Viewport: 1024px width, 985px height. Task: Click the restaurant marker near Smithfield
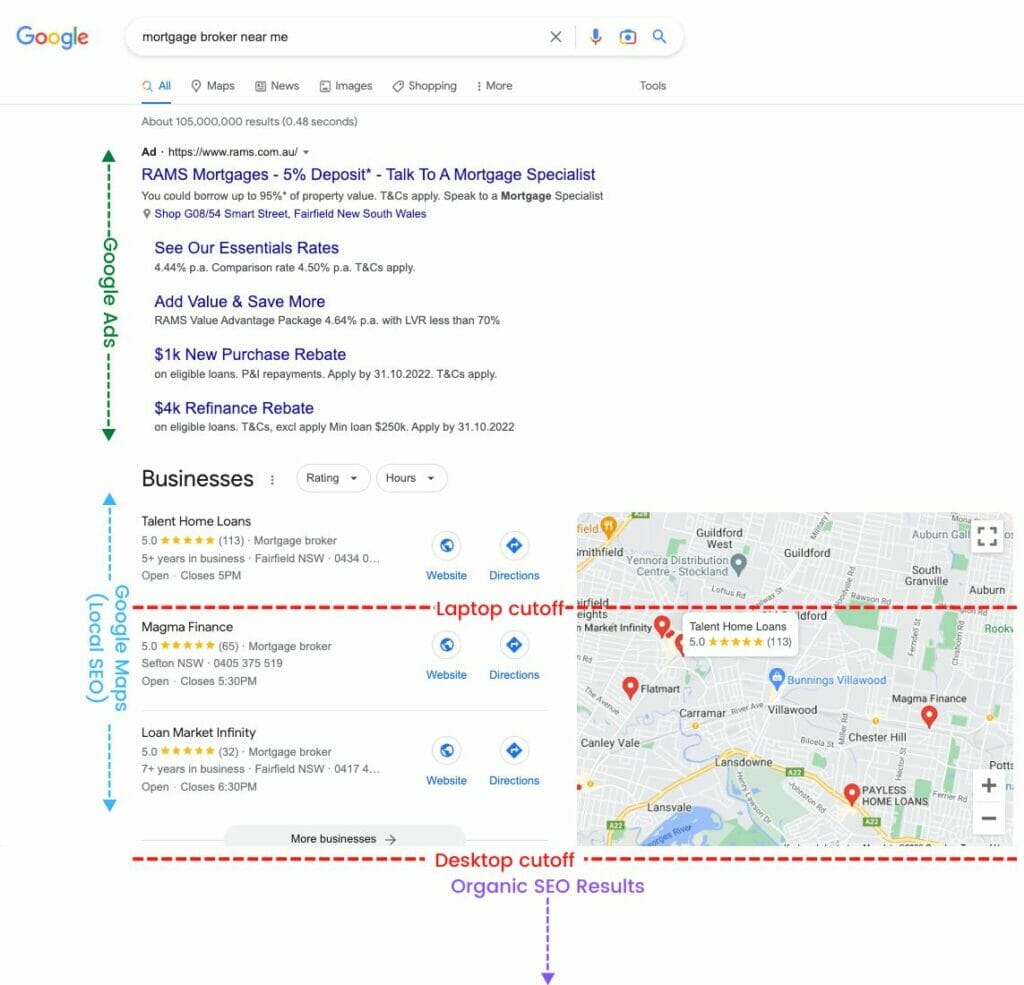(x=609, y=525)
